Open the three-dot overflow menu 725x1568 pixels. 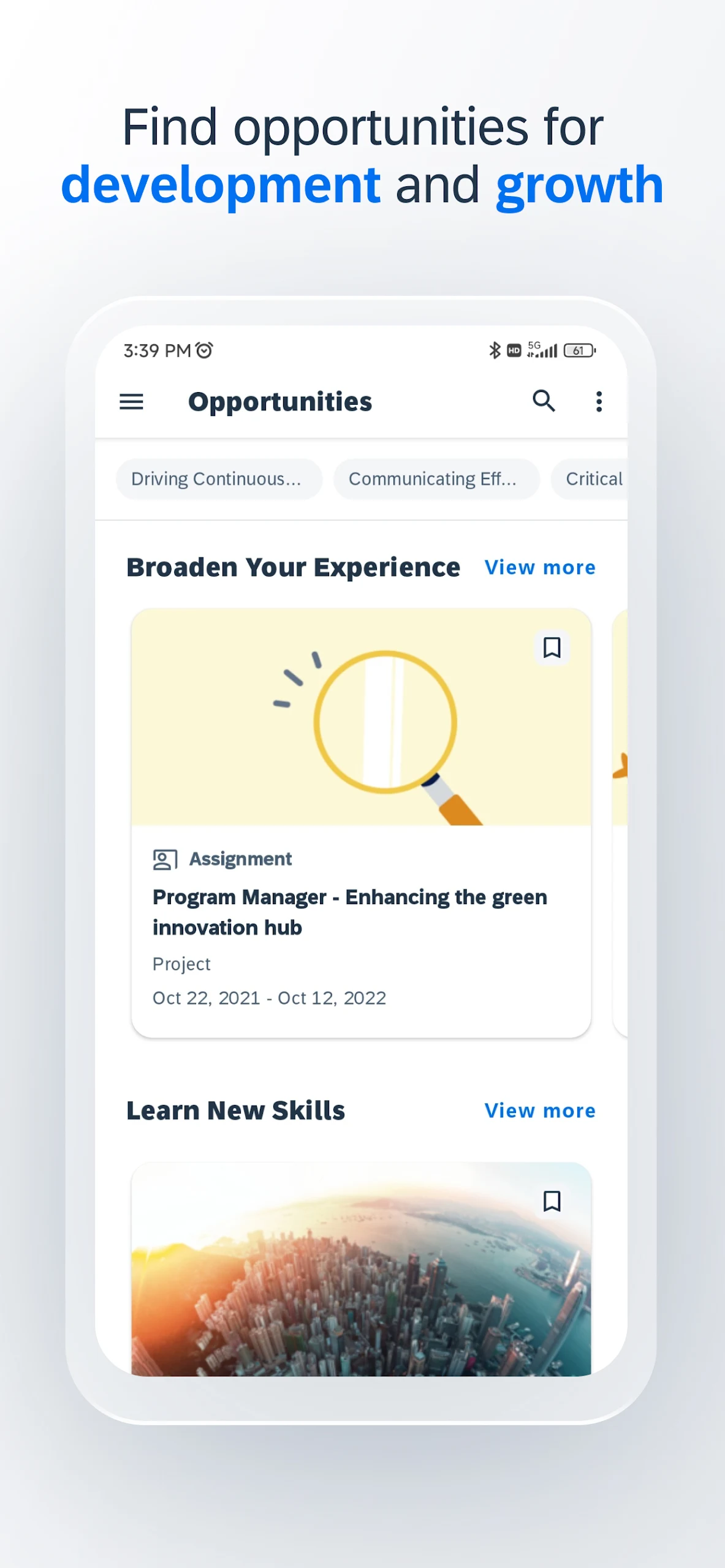coord(599,402)
